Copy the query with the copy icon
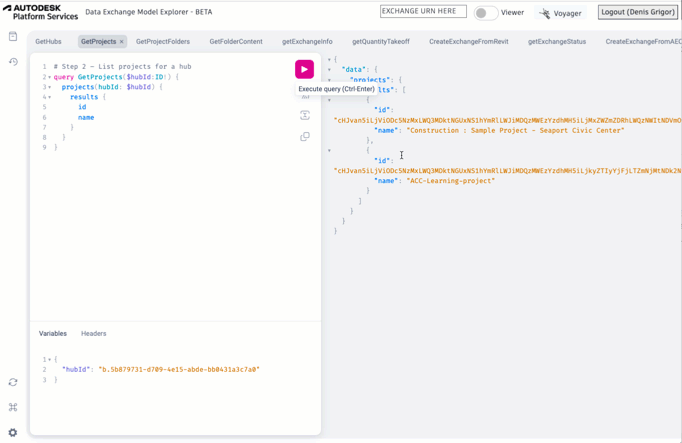 coord(305,137)
